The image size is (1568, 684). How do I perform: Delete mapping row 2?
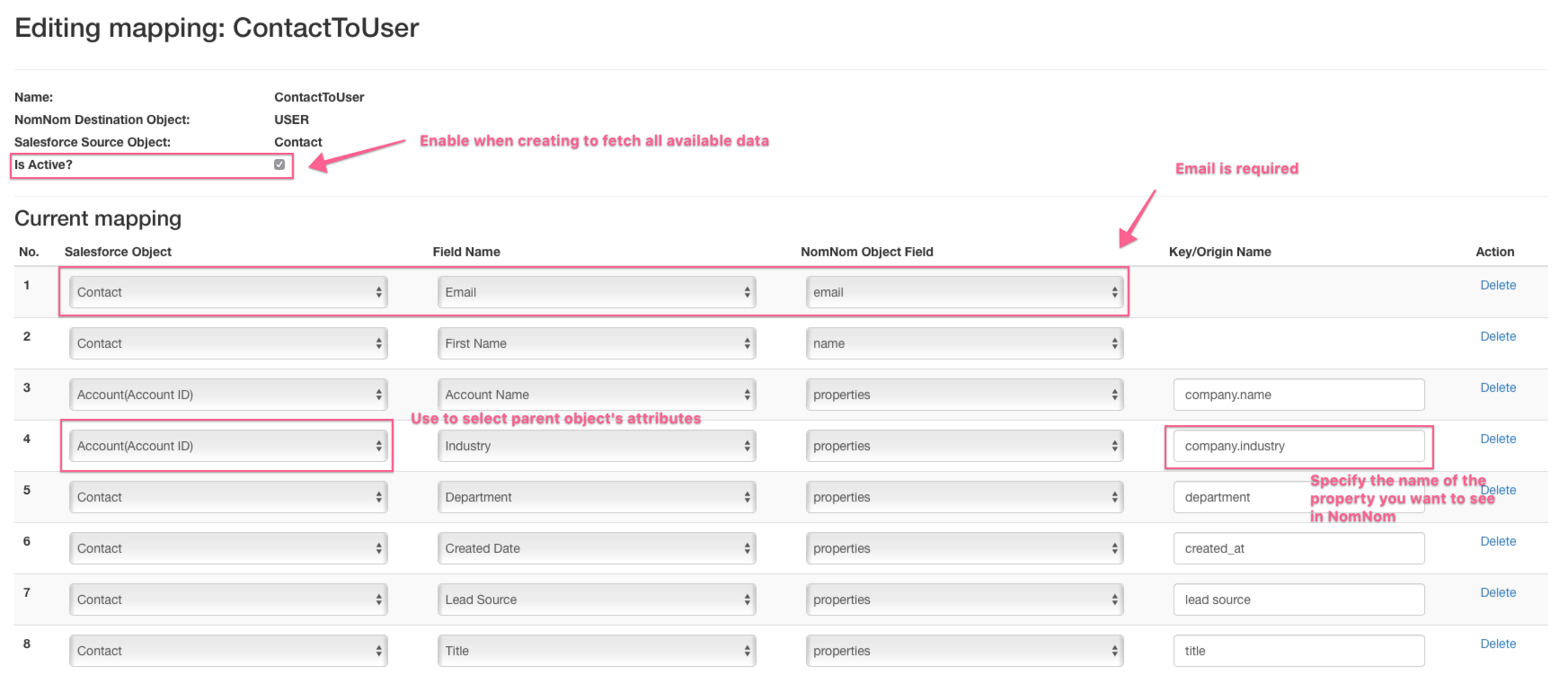point(1498,336)
